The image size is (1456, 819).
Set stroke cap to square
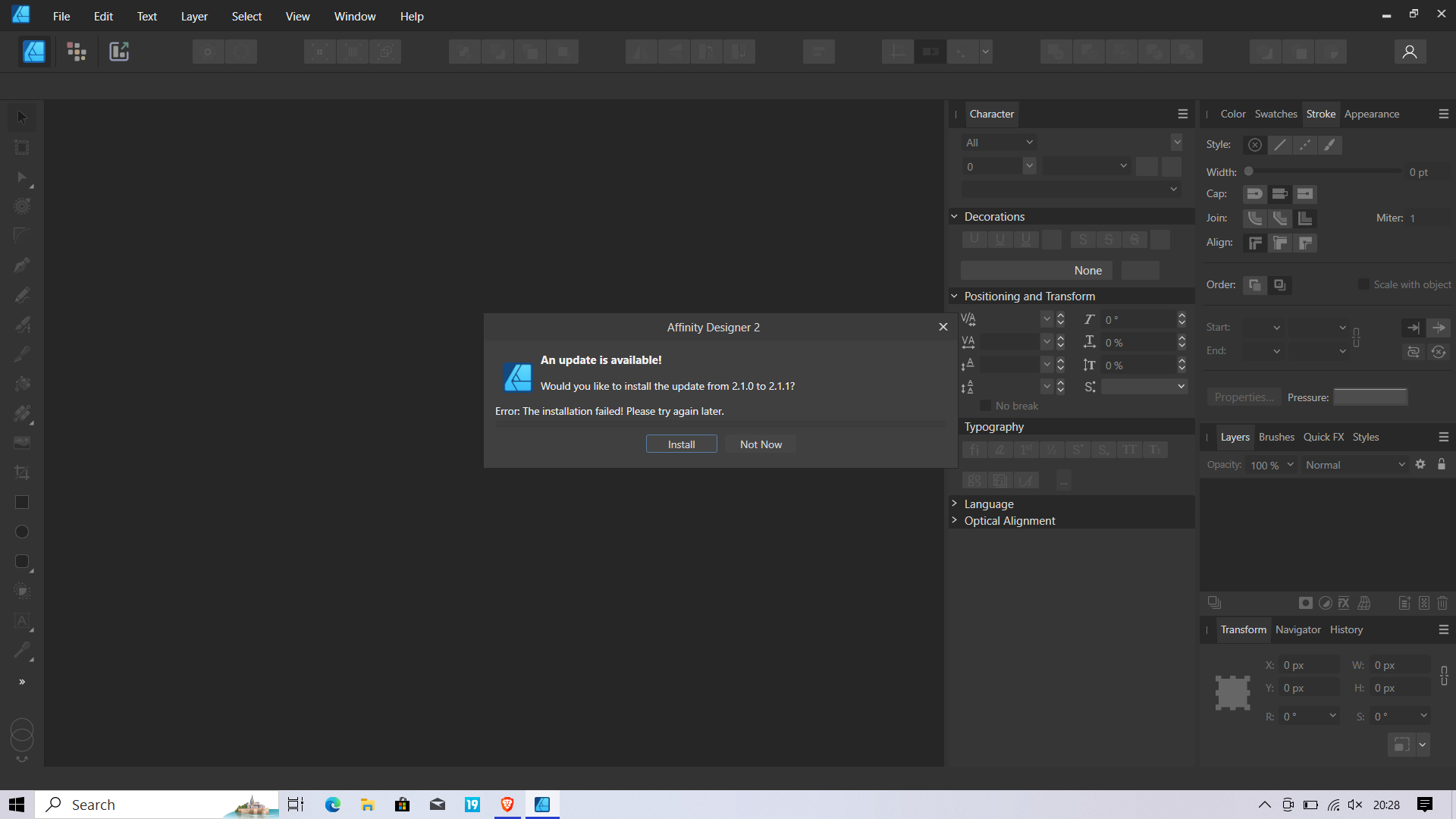click(1305, 194)
